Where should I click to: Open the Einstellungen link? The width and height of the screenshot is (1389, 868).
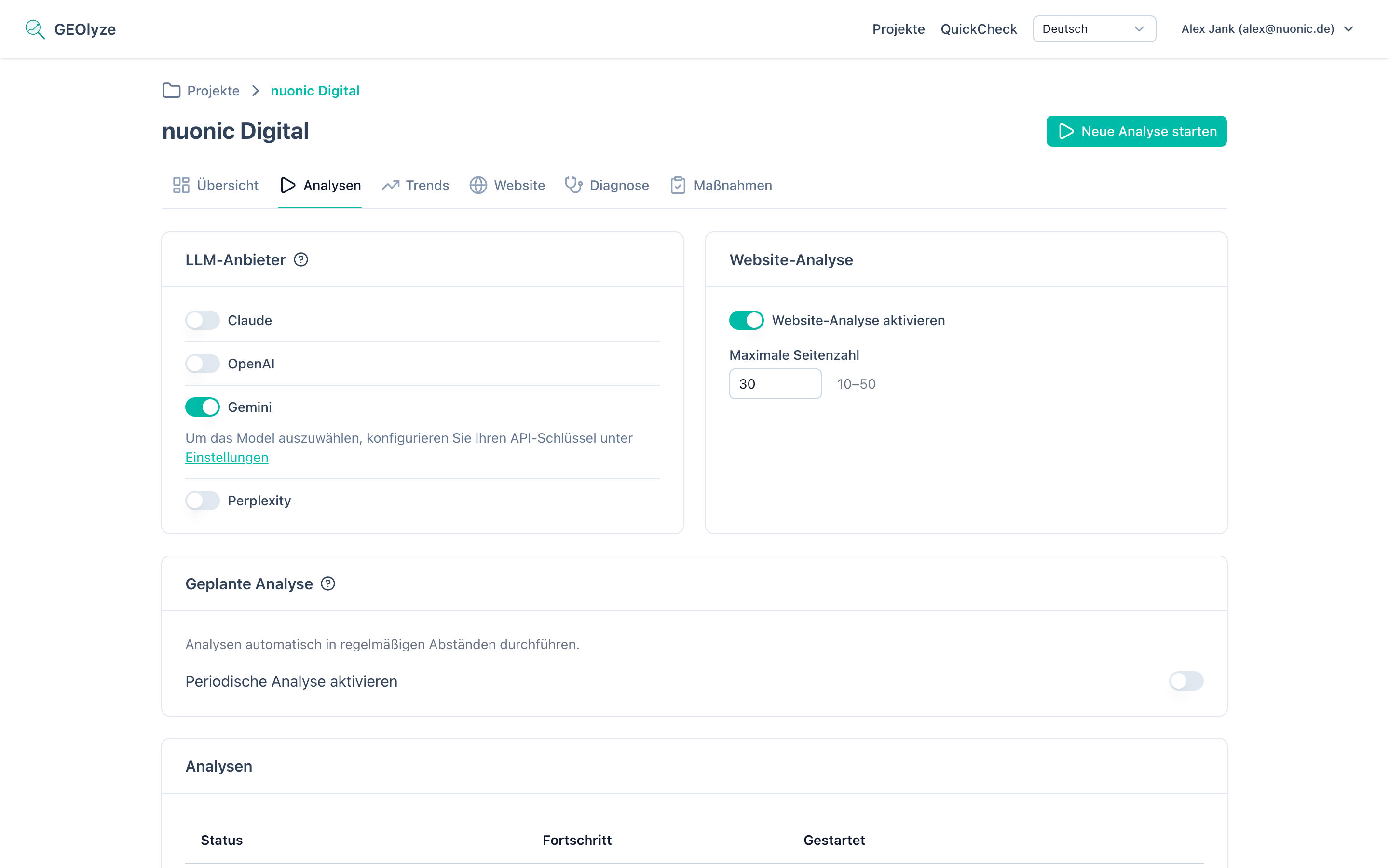[x=226, y=457]
